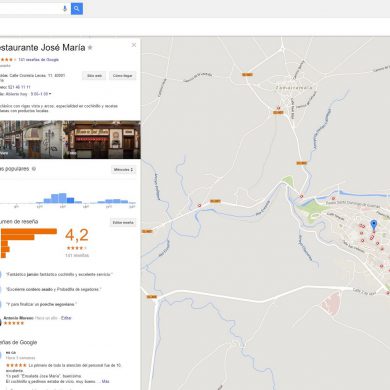The width and height of the screenshot is (390, 390).
Task: Close the Restaurante José María panel
Action: pyautogui.click(x=134, y=45)
